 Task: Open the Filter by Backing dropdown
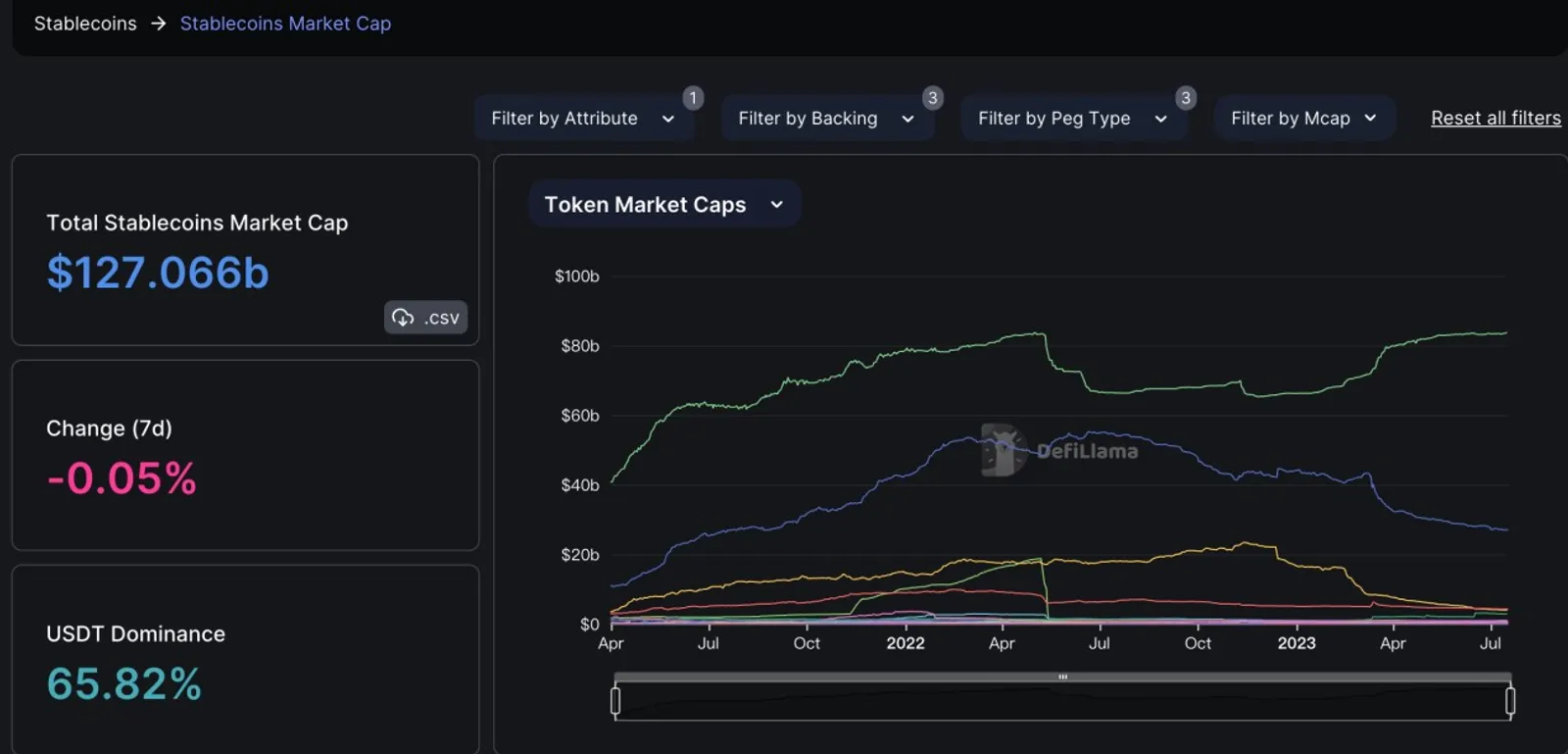click(827, 119)
